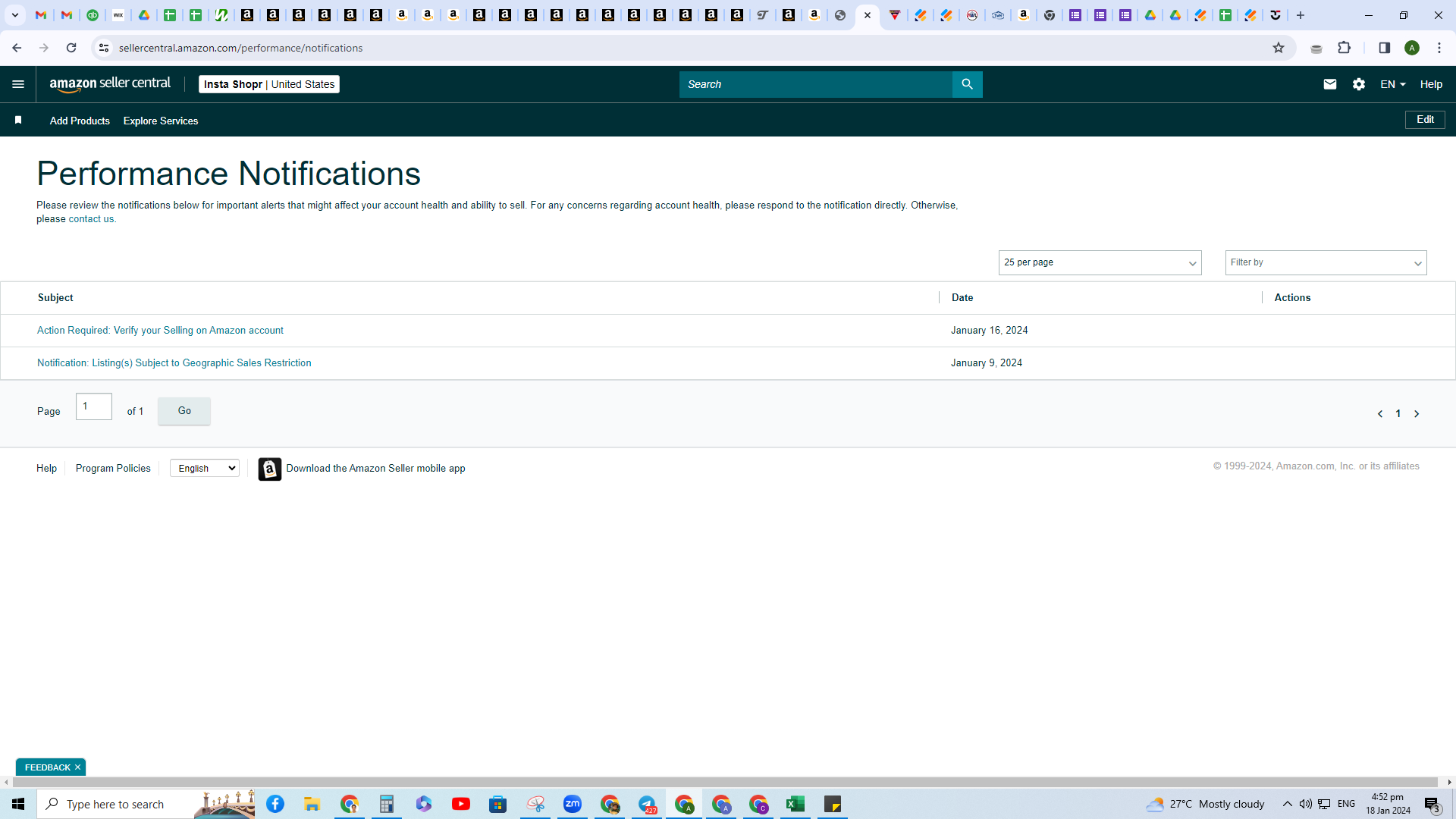Click Help in the top header
1456x819 pixels.
1431,84
